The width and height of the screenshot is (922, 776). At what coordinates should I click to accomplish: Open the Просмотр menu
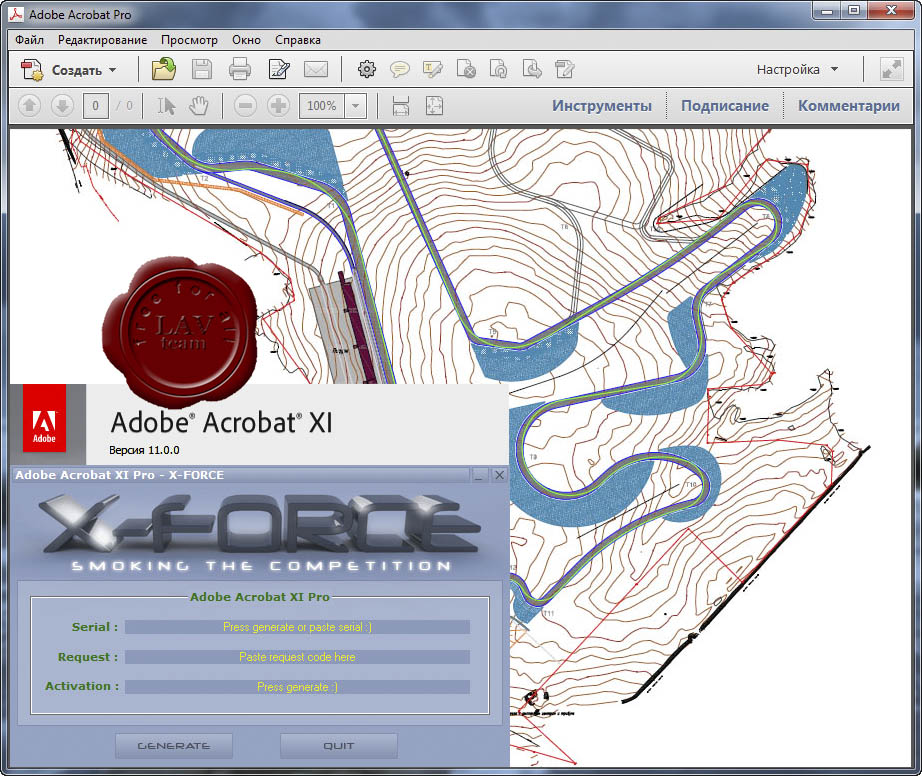(189, 39)
